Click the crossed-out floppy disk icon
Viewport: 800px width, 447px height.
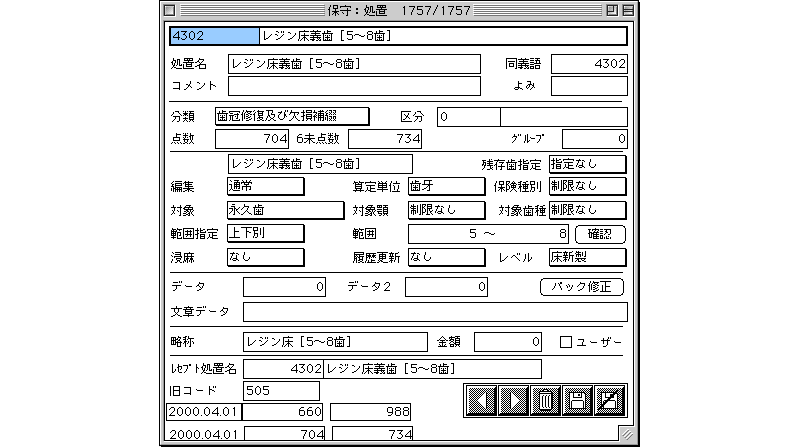pyautogui.click(x=608, y=400)
